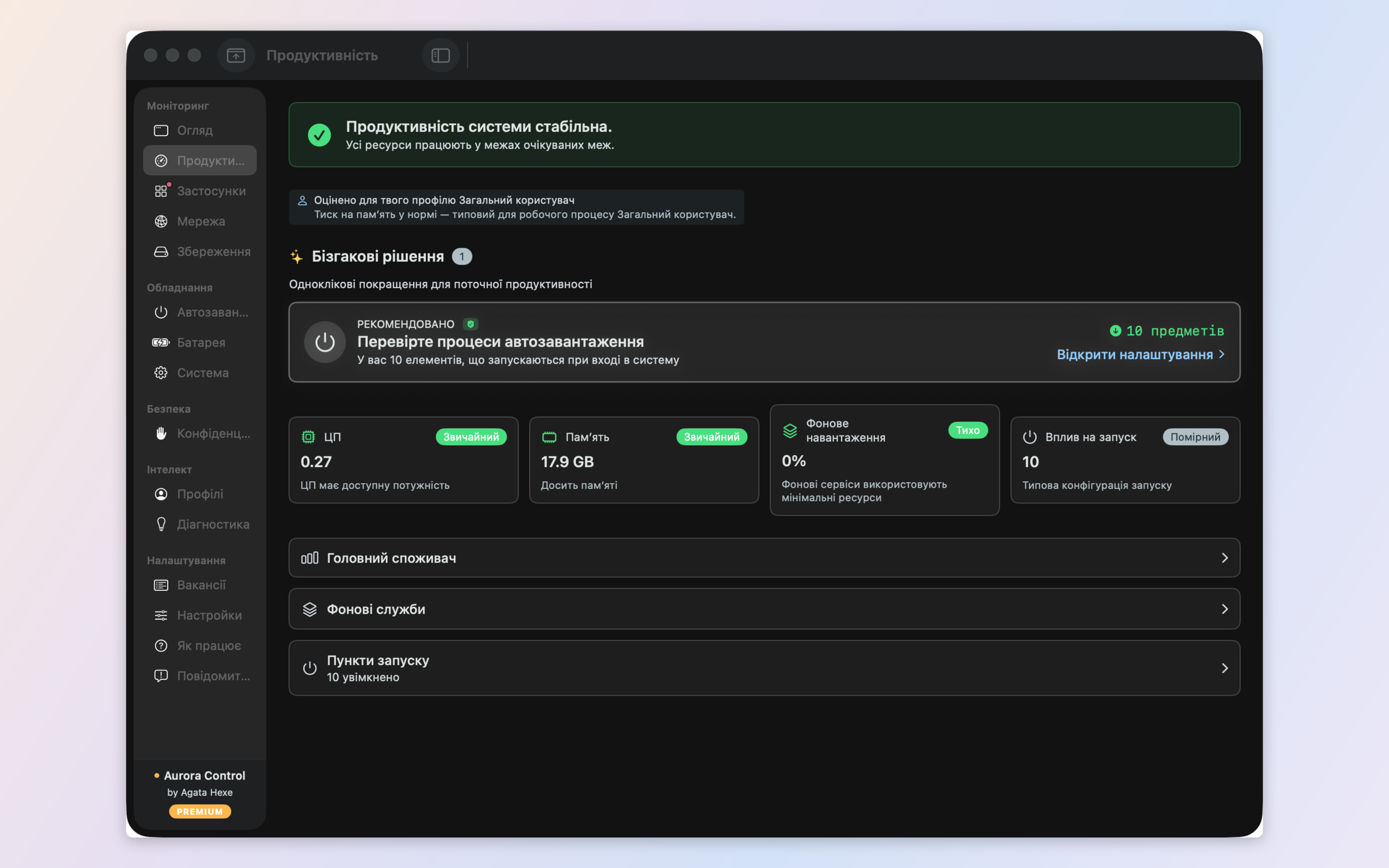Click the Система gear icon
Screen dimensions: 1389x868
(161, 373)
